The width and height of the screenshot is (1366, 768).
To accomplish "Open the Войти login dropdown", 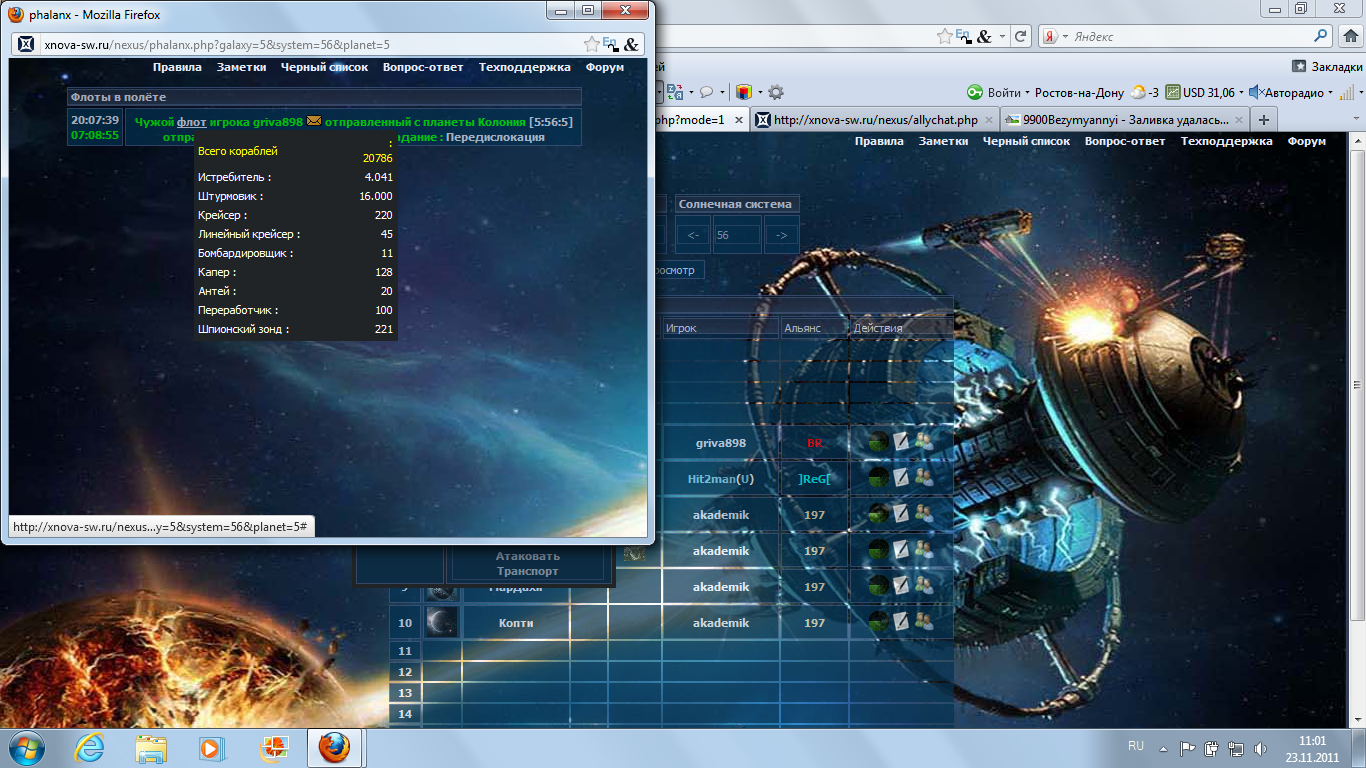I will tap(1027, 93).
